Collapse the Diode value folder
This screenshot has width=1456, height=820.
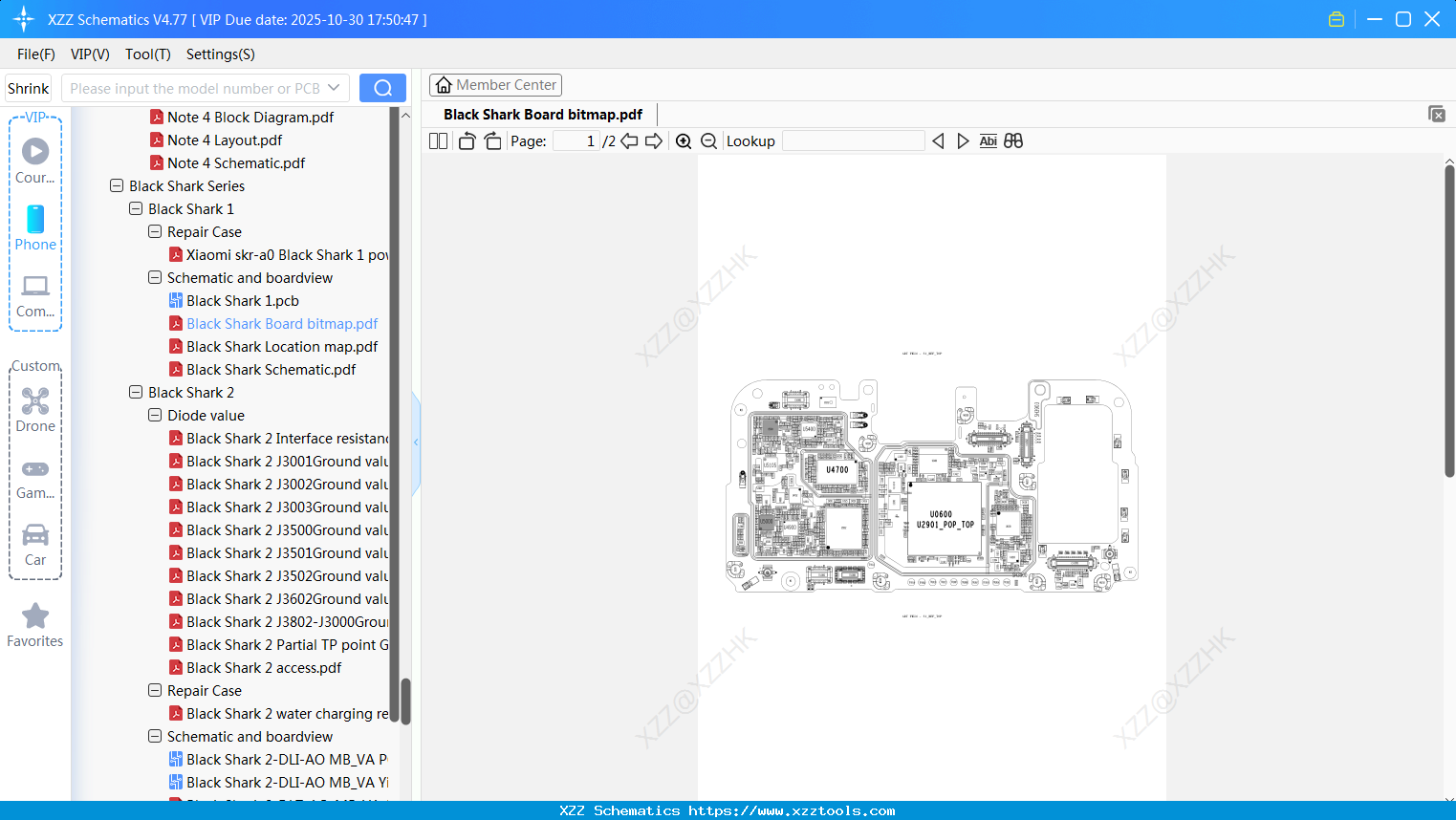[x=155, y=415]
